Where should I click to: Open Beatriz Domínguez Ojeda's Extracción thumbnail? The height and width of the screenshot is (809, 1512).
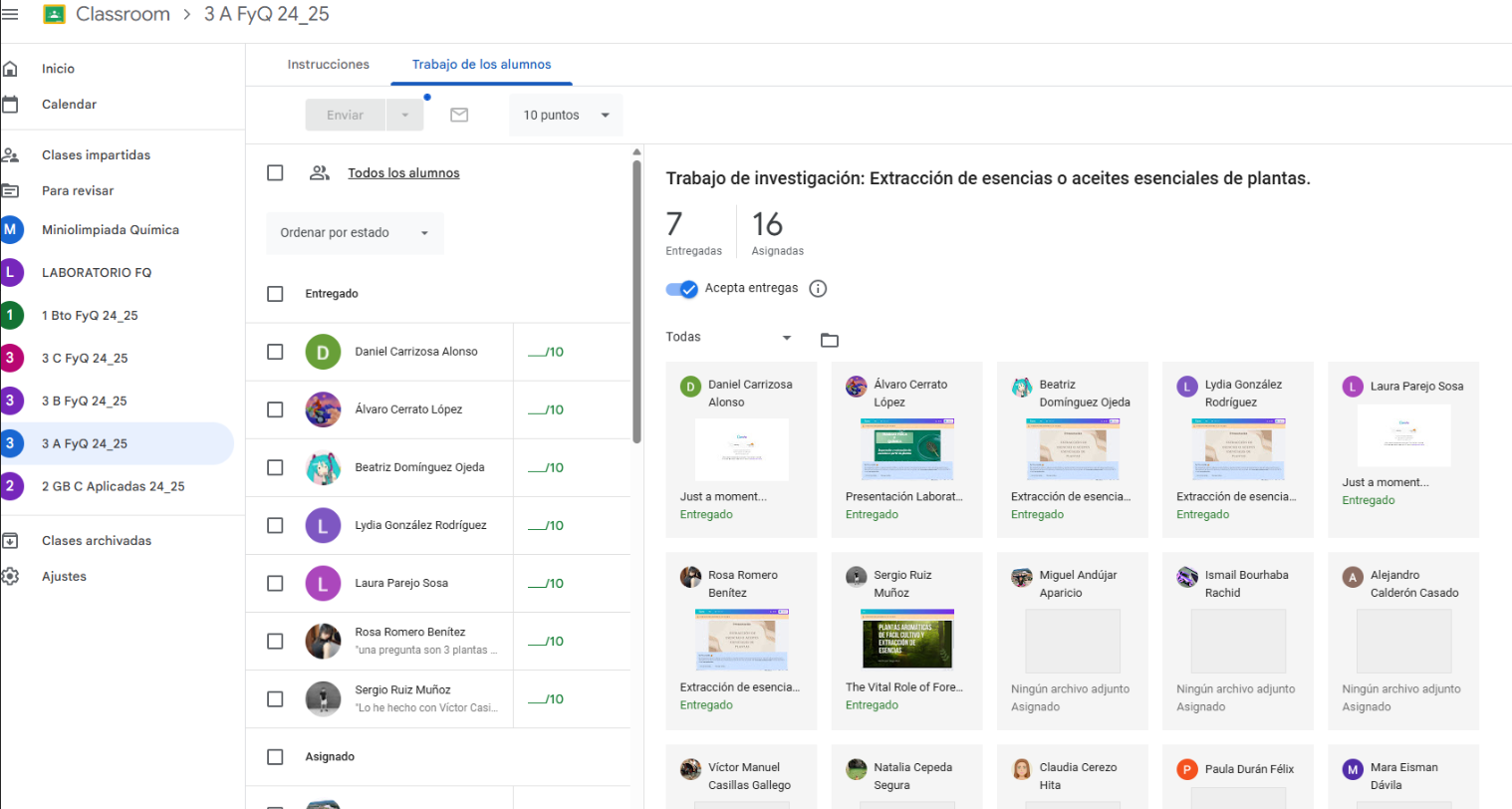click(x=1072, y=449)
